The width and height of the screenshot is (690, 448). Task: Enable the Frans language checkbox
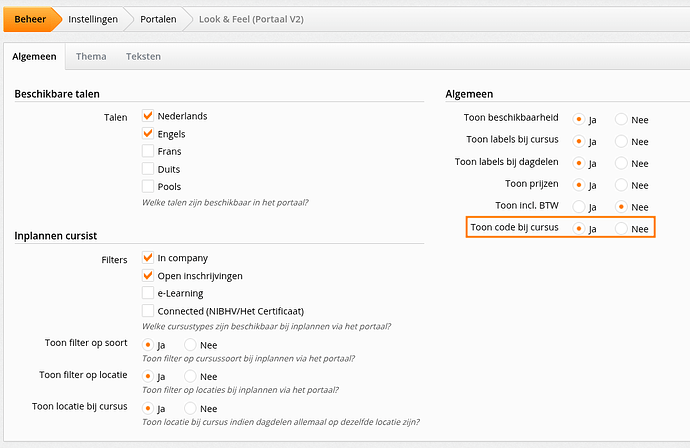[x=148, y=151]
